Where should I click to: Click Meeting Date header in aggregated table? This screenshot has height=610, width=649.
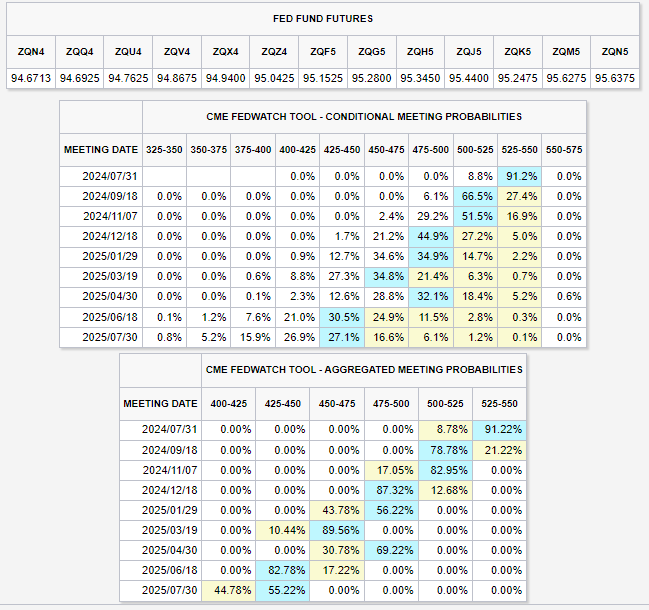pos(160,403)
